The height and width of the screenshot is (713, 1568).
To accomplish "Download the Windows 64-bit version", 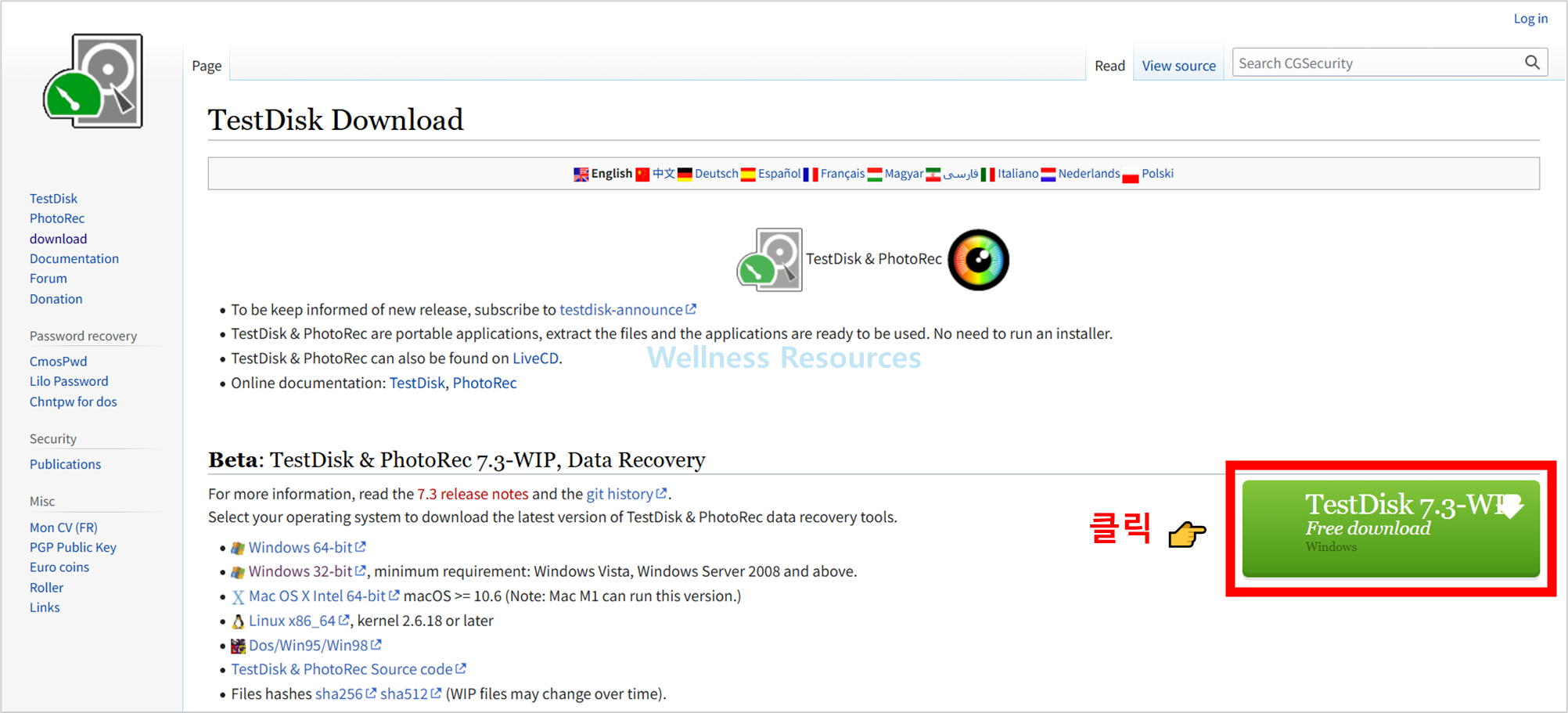I will 307,548.
